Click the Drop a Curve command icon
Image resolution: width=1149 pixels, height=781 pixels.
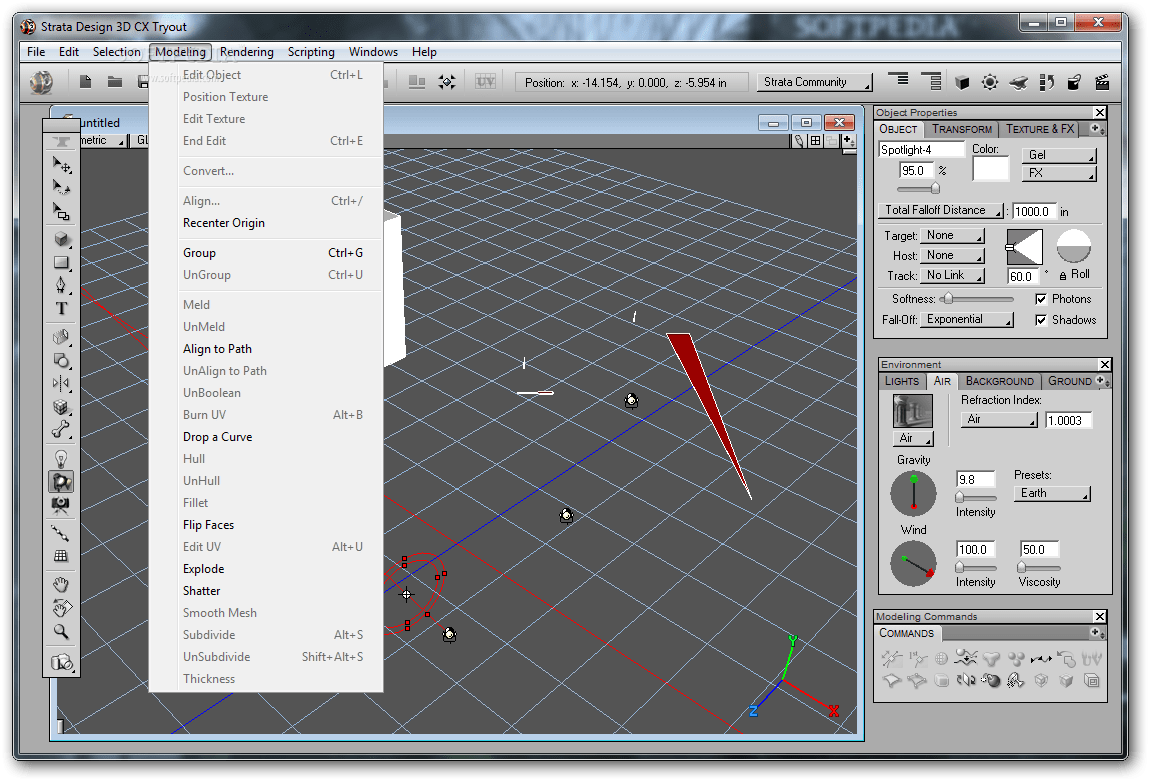pyautogui.click(x=967, y=658)
